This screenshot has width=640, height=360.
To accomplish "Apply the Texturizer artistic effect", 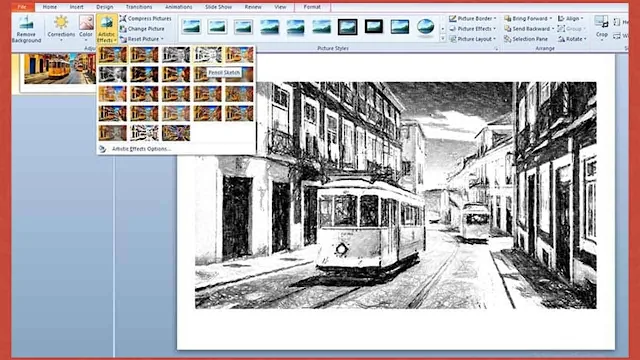I will pos(144,113).
